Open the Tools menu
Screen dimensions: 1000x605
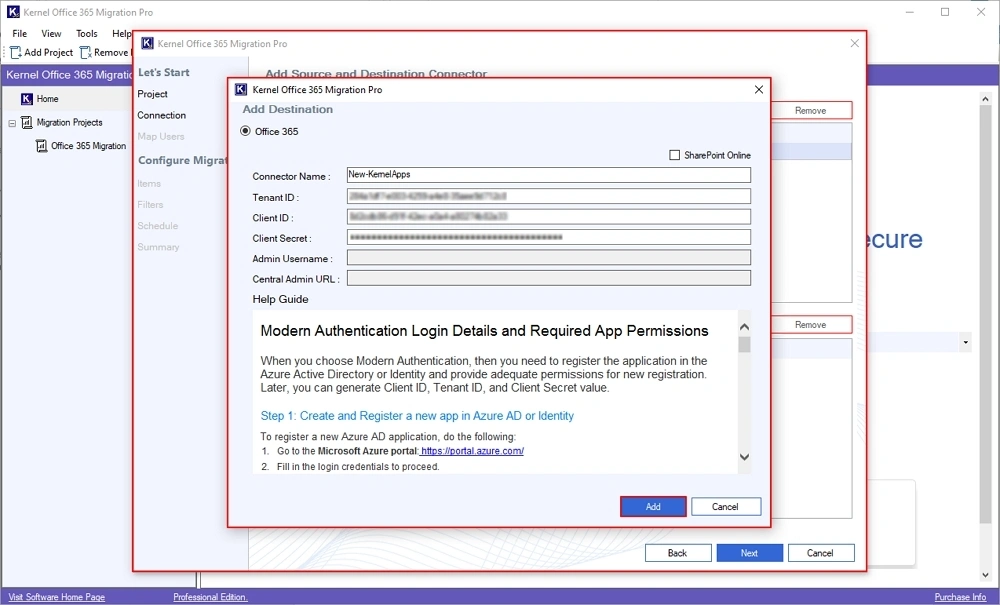point(86,33)
